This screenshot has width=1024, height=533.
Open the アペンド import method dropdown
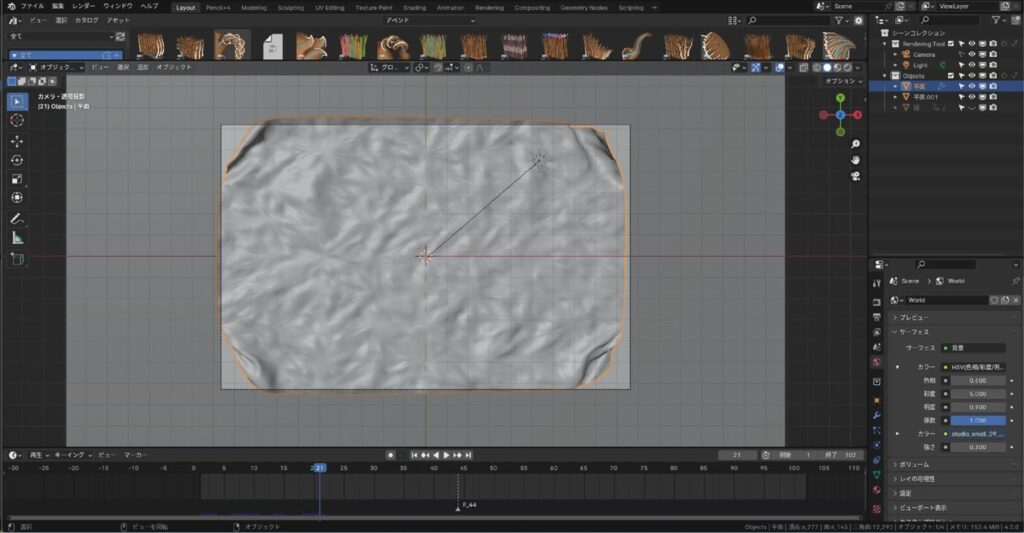430,20
